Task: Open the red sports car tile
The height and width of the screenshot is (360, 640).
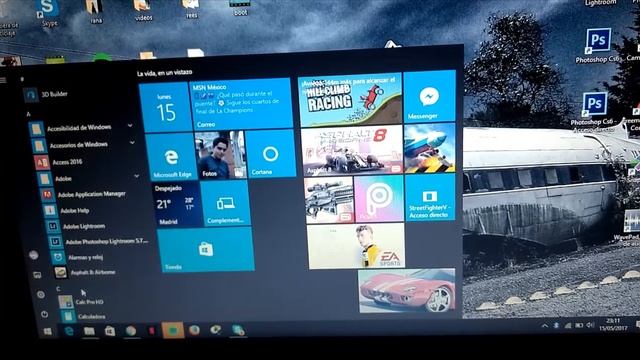Action: coord(407,291)
